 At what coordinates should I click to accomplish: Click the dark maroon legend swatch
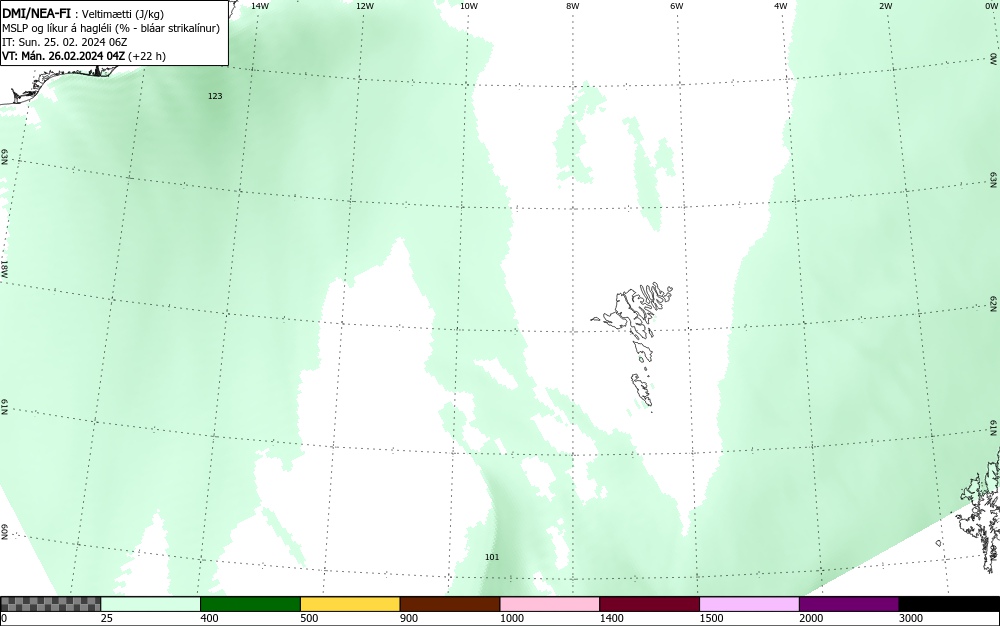(649, 604)
